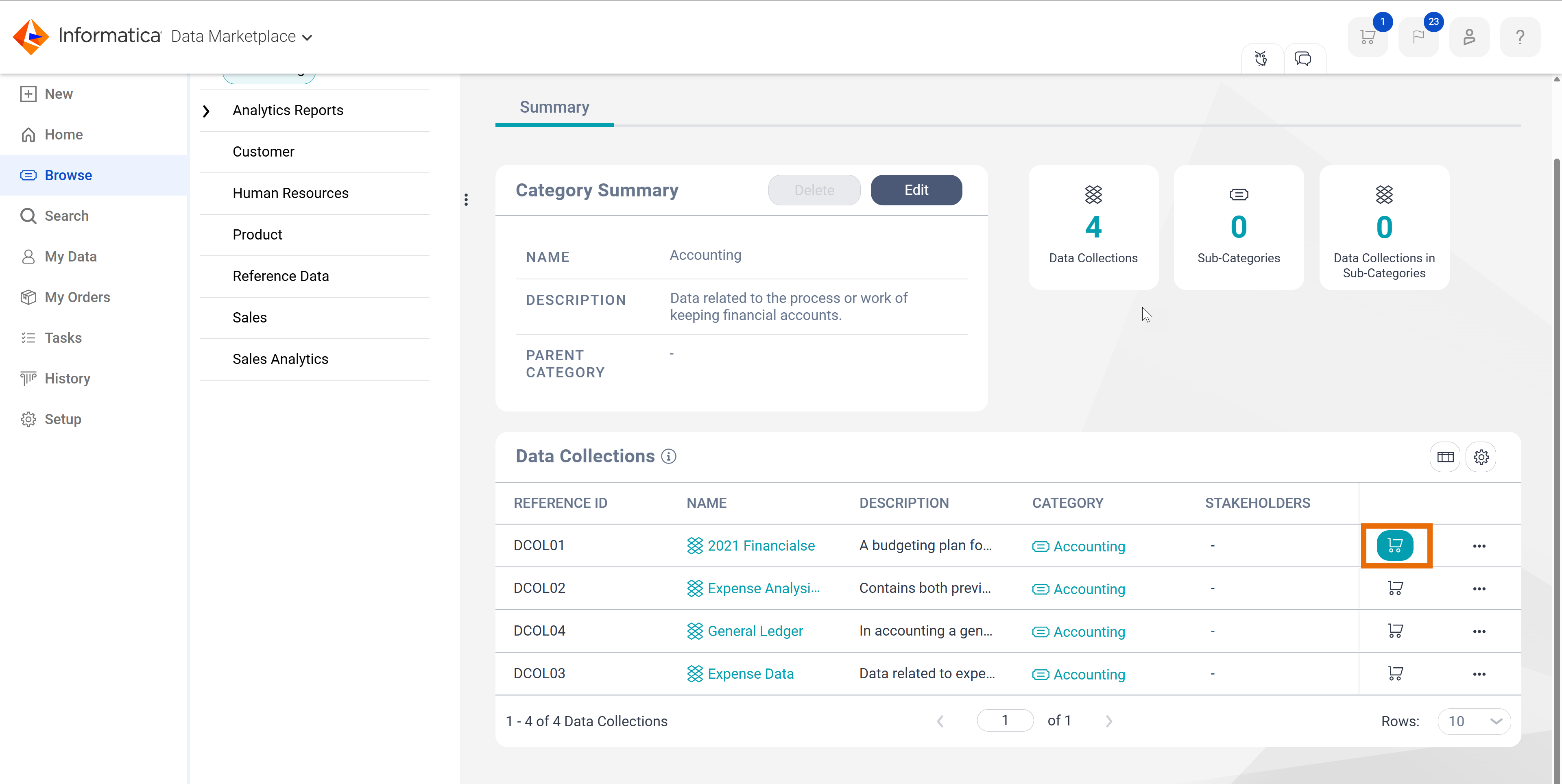Open the 2021 Financialse data collection
The width and height of the screenshot is (1562, 784).
click(760, 546)
